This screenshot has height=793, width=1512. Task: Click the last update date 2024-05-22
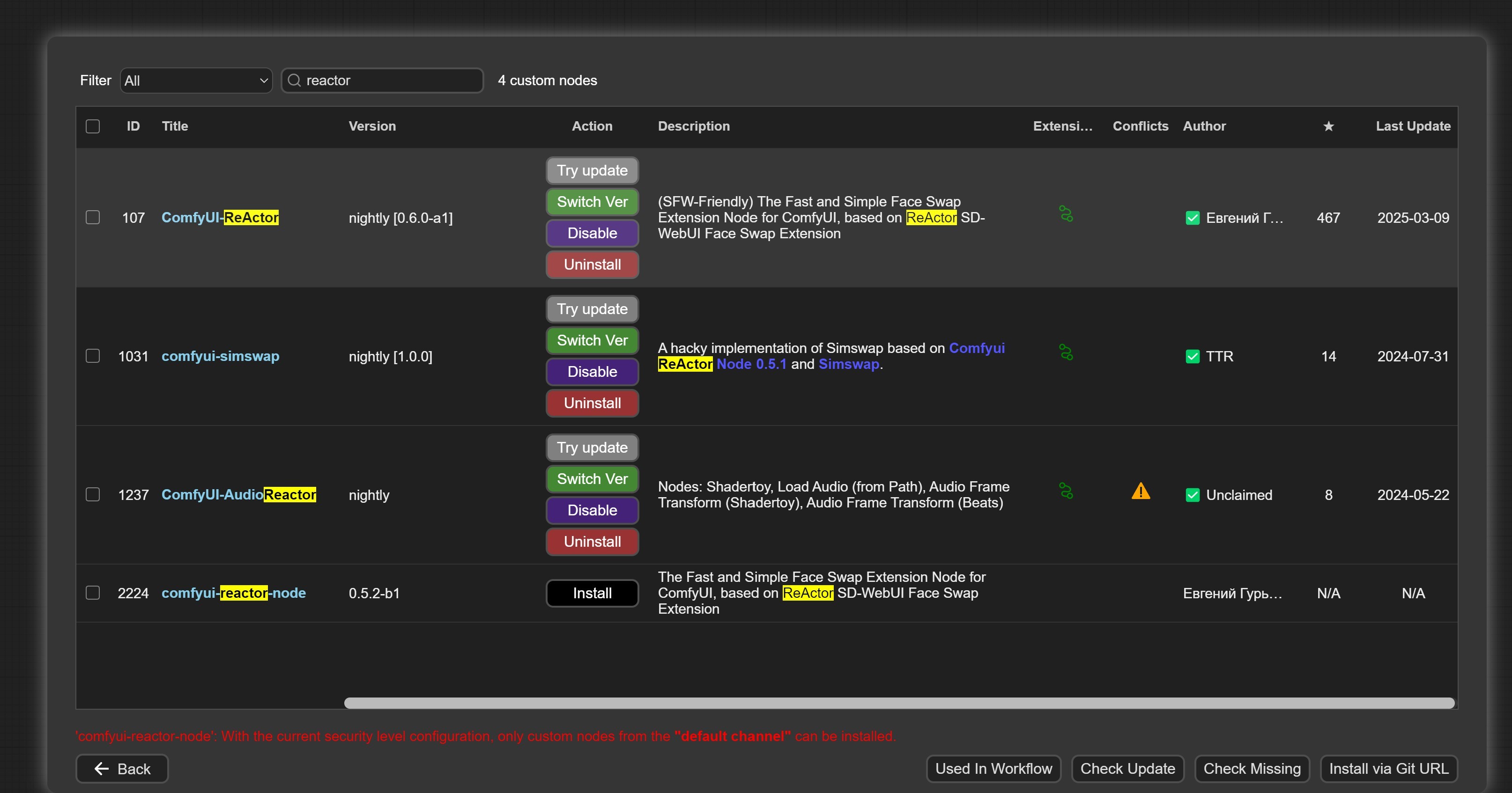tap(1413, 494)
